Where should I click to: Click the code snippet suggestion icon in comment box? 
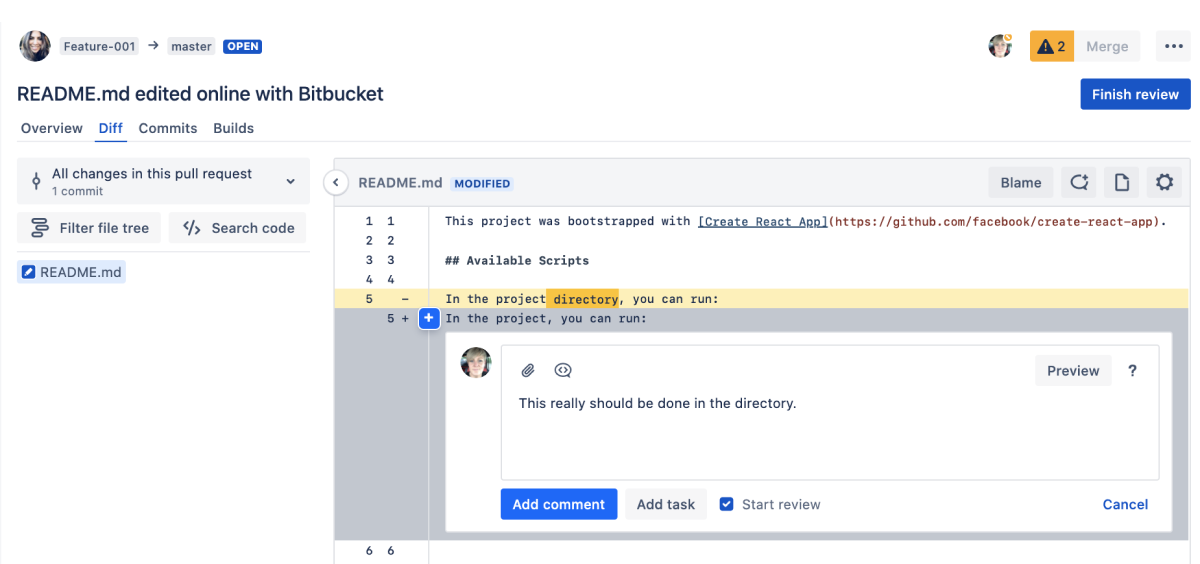pyautogui.click(x=563, y=371)
